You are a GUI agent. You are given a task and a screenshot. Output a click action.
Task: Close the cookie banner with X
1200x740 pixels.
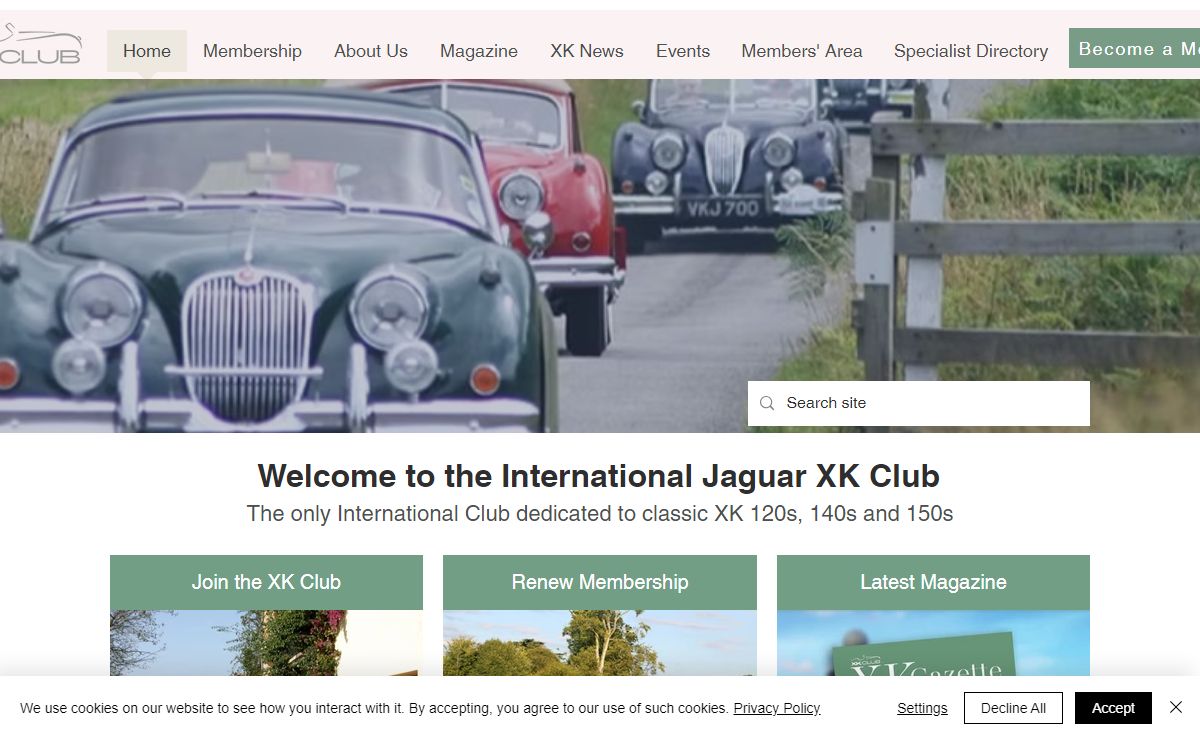tap(1176, 707)
